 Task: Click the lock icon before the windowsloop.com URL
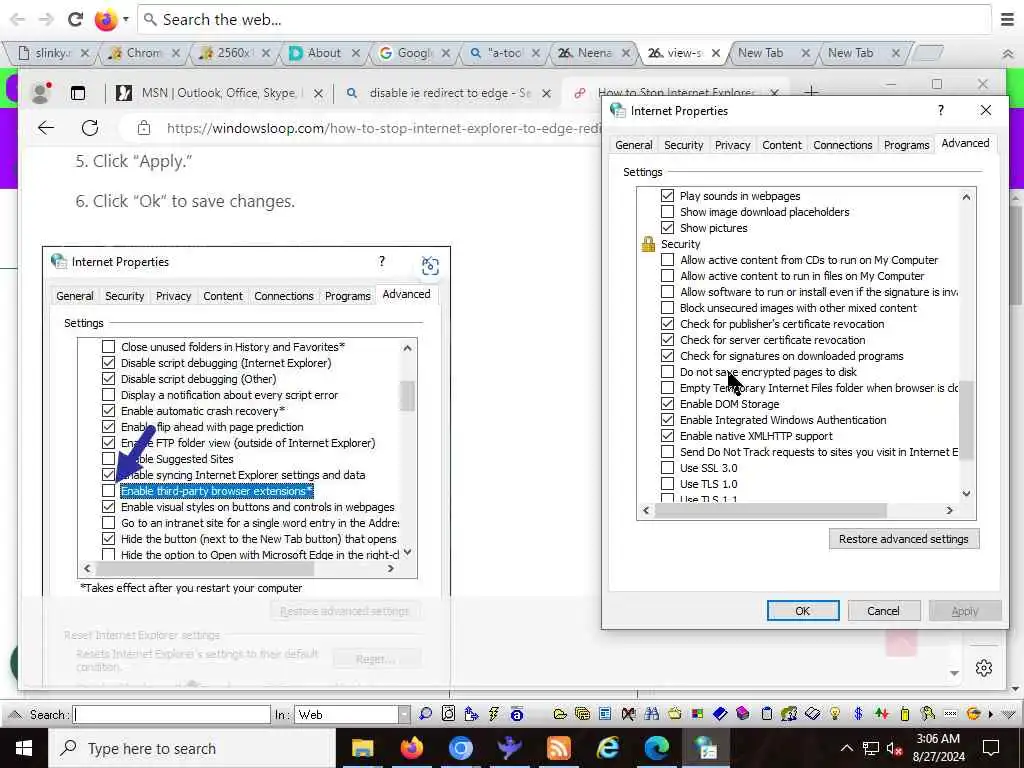tap(144, 128)
